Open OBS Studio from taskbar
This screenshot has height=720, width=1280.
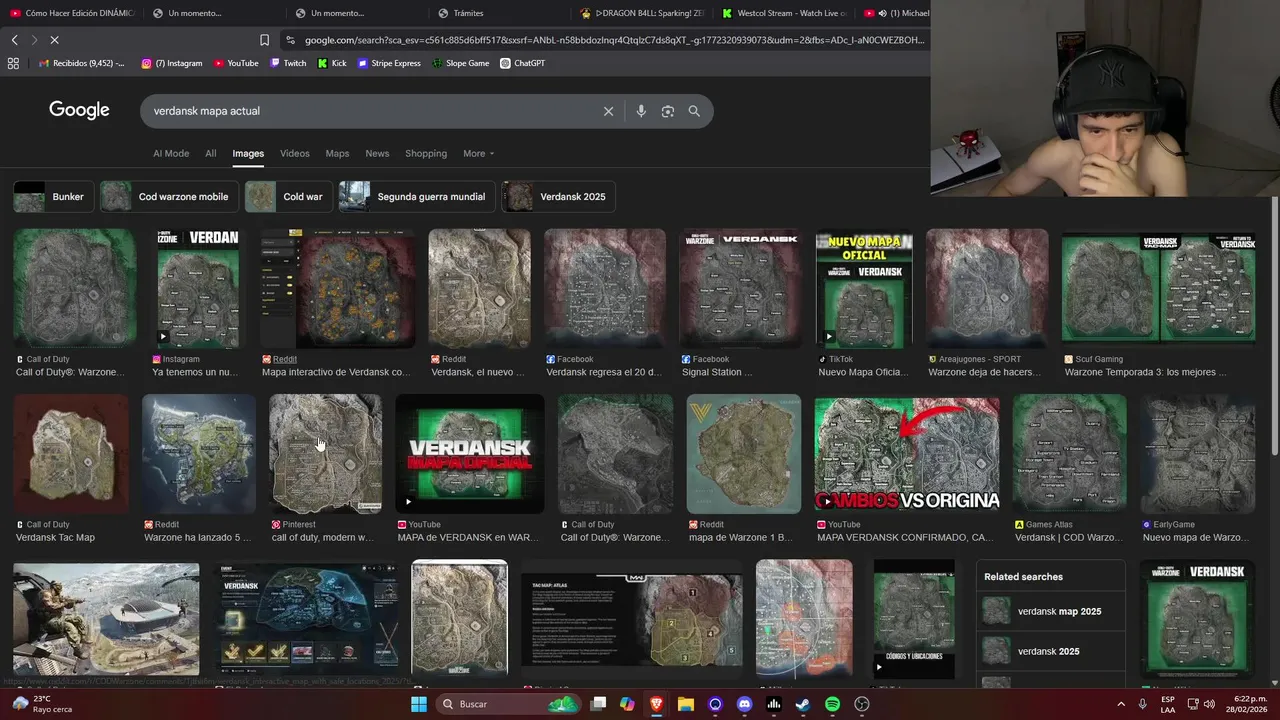(862, 704)
